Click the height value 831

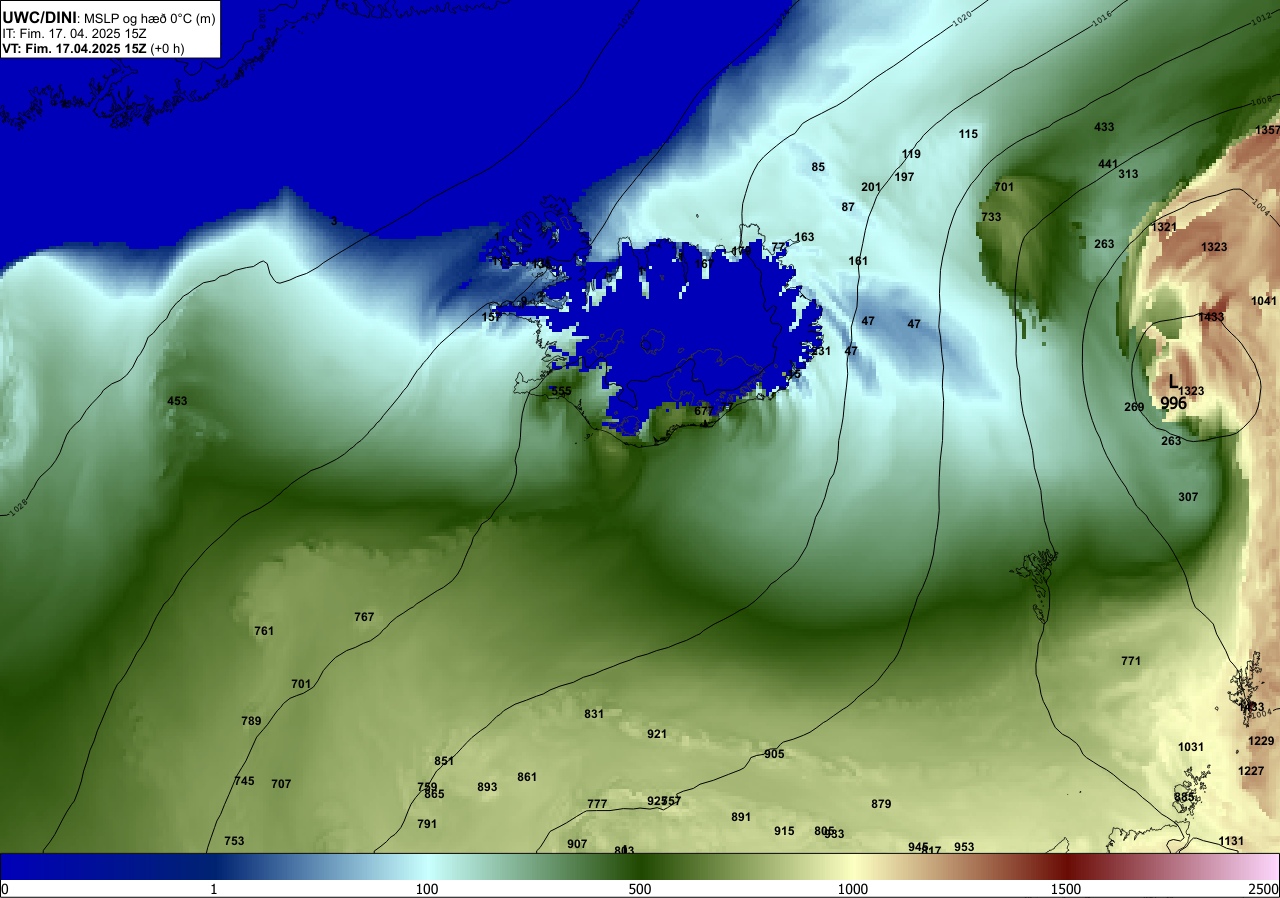(x=594, y=714)
